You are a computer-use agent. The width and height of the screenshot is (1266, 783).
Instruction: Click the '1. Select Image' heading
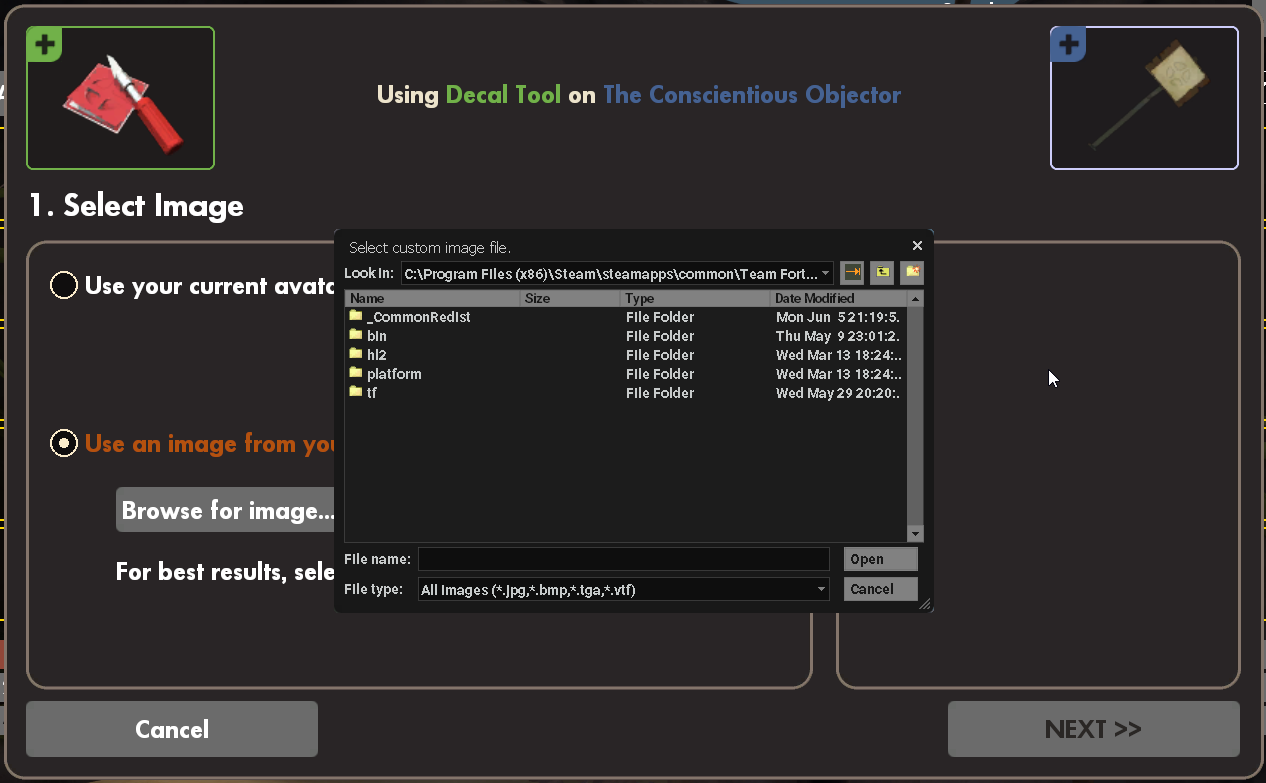(136, 206)
